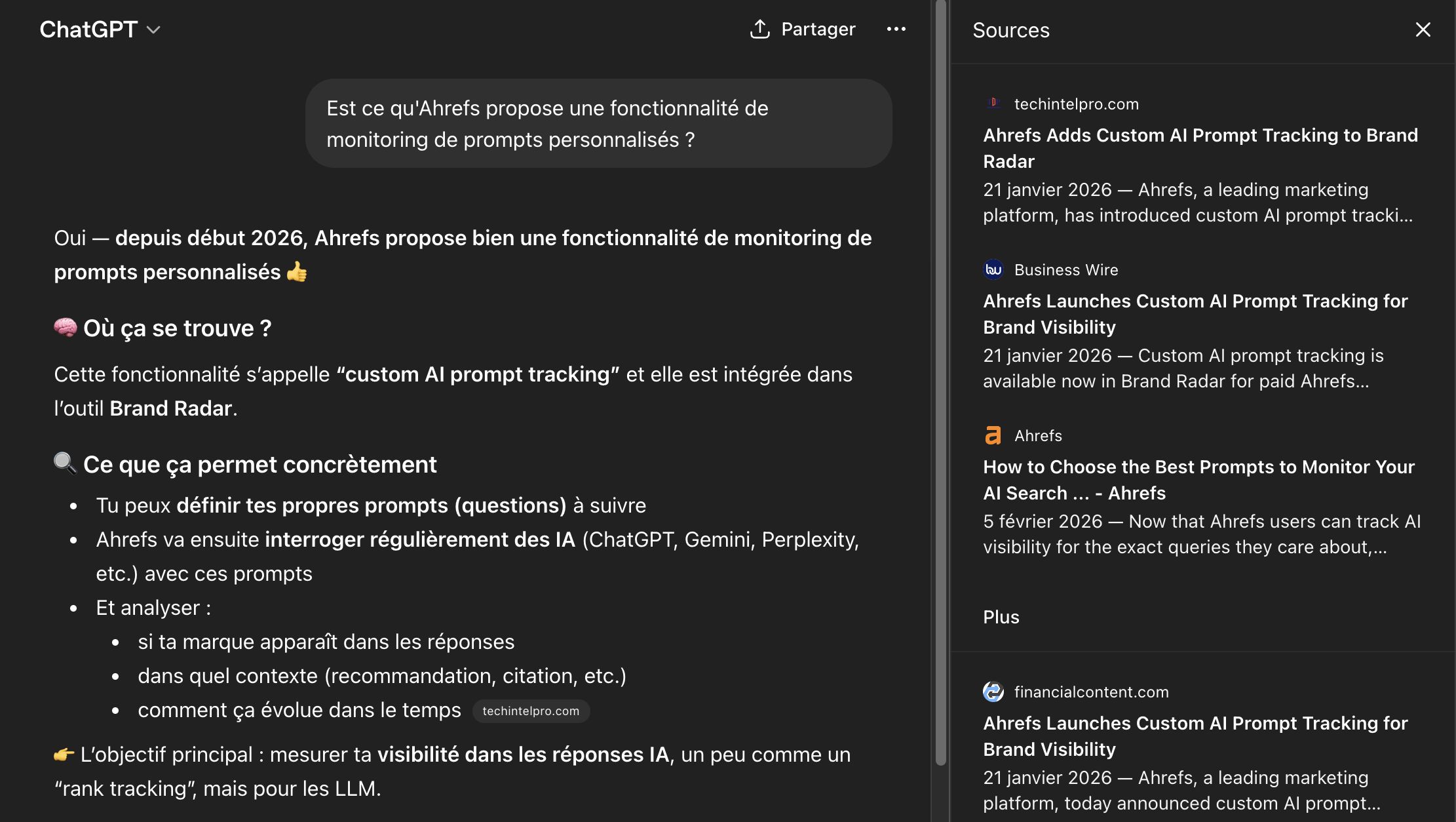This screenshot has height=822, width=1456.
Task: Close the Sources panel
Action: point(1422,29)
